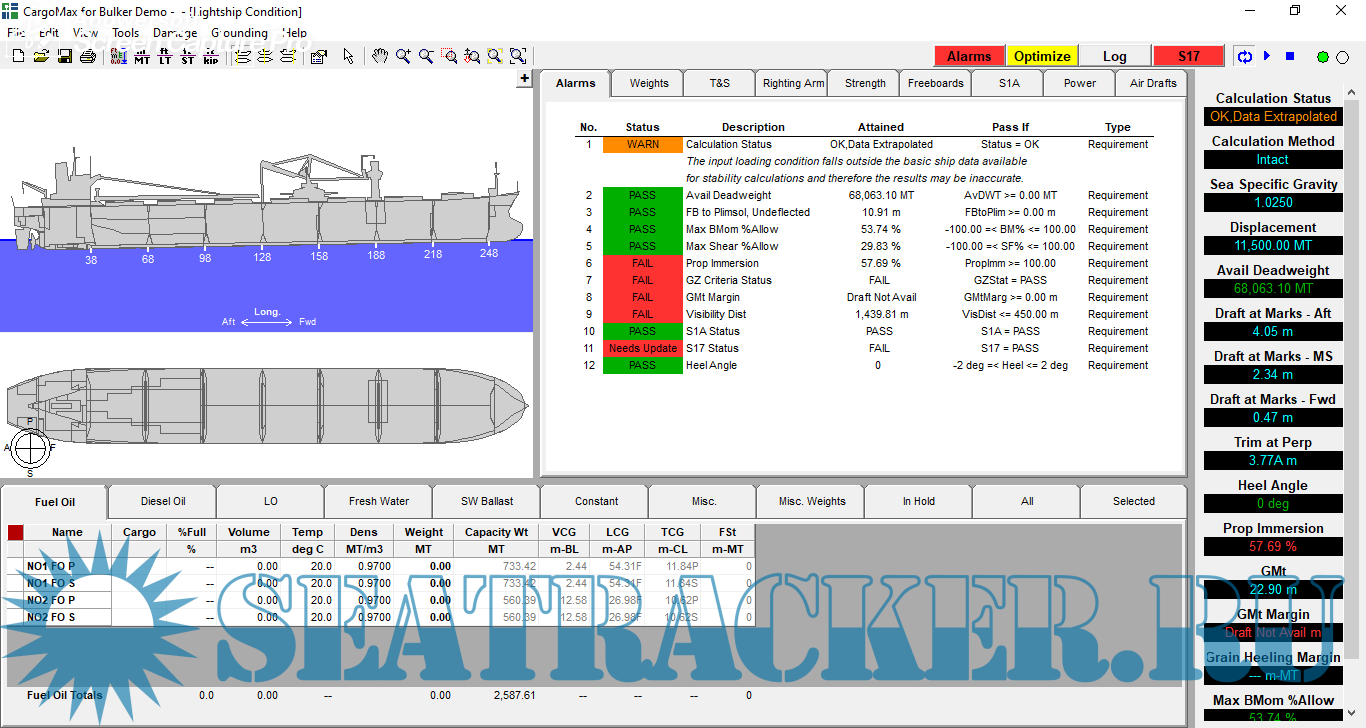This screenshot has width=1366, height=728.
Task: Click the NO1 FO P volume cell
Action: click(x=249, y=566)
